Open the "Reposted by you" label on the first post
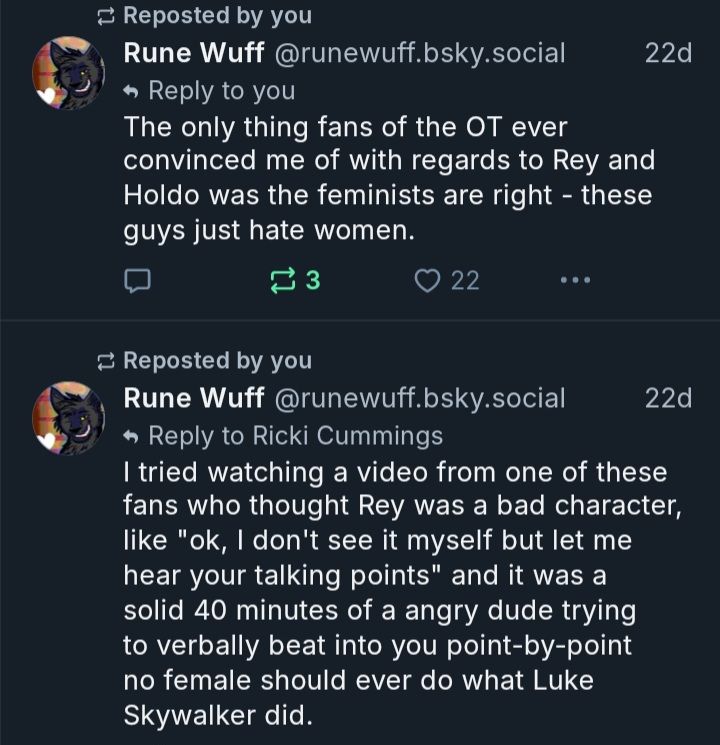Image resolution: width=720 pixels, height=745 pixels. click(x=217, y=16)
